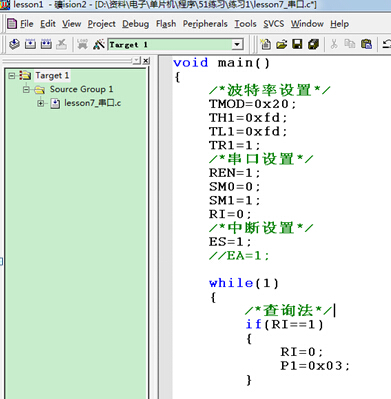The height and width of the screenshot is (399, 391).
Task: Click the code line TR1=1;
Action: (x=234, y=145)
